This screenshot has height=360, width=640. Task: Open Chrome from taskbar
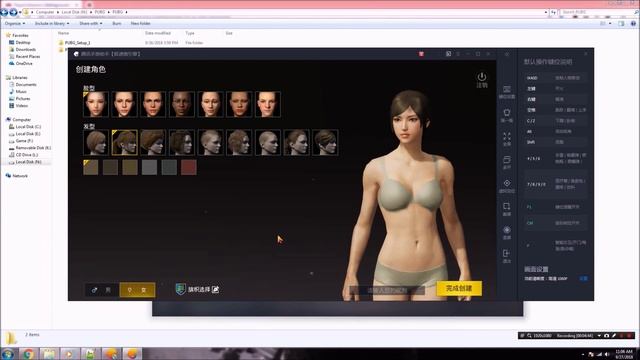click(x=29, y=353)
